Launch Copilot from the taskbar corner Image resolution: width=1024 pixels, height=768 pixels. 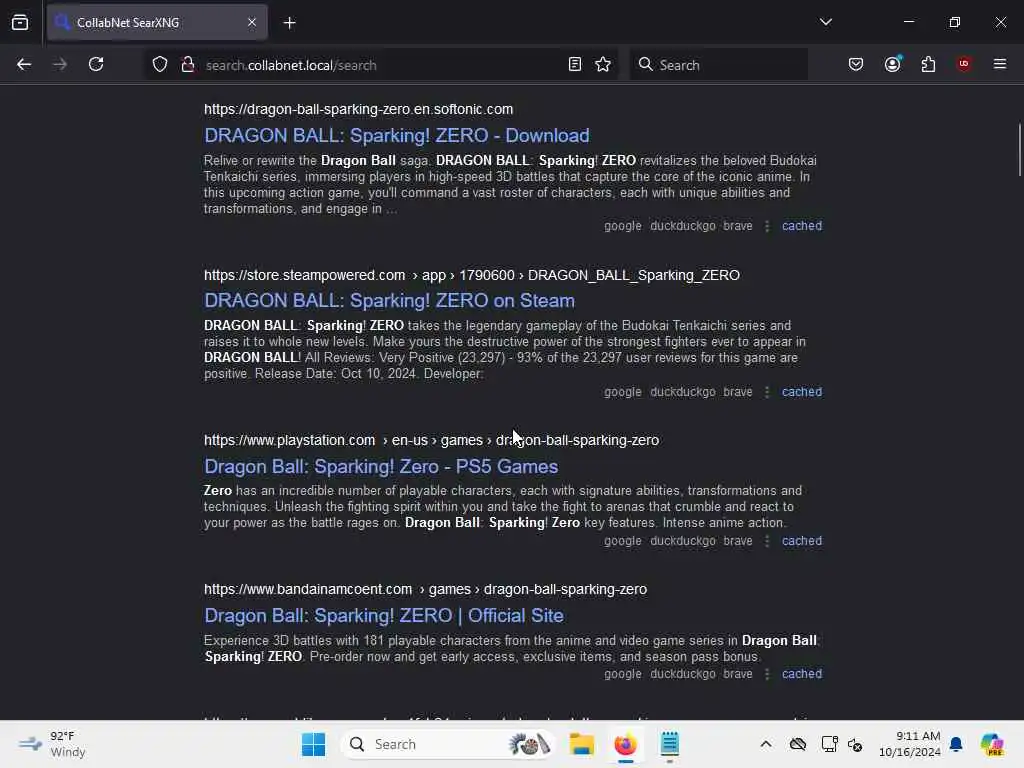coord(992,744)
